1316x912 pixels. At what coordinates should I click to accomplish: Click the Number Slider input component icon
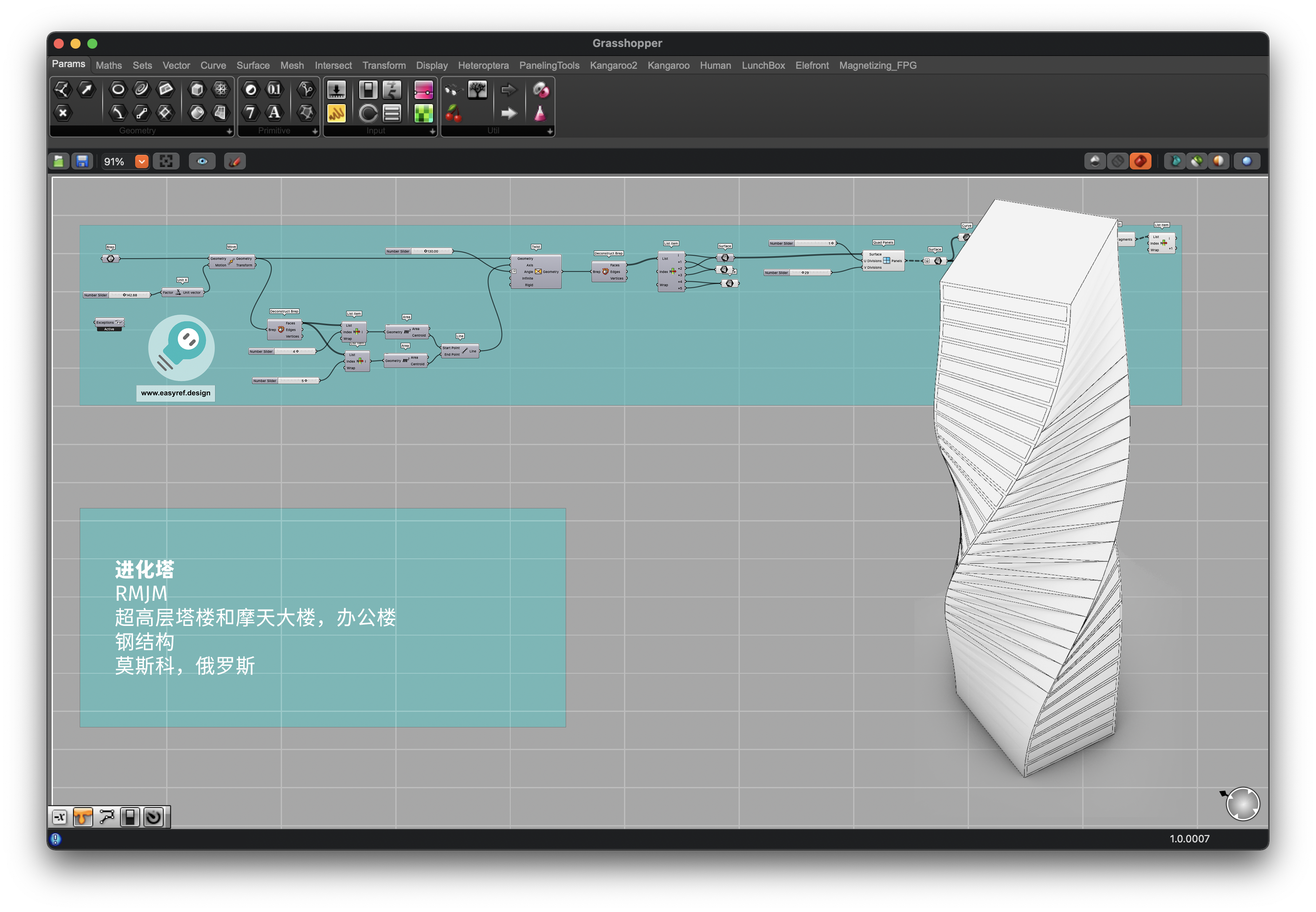[336, 90]
